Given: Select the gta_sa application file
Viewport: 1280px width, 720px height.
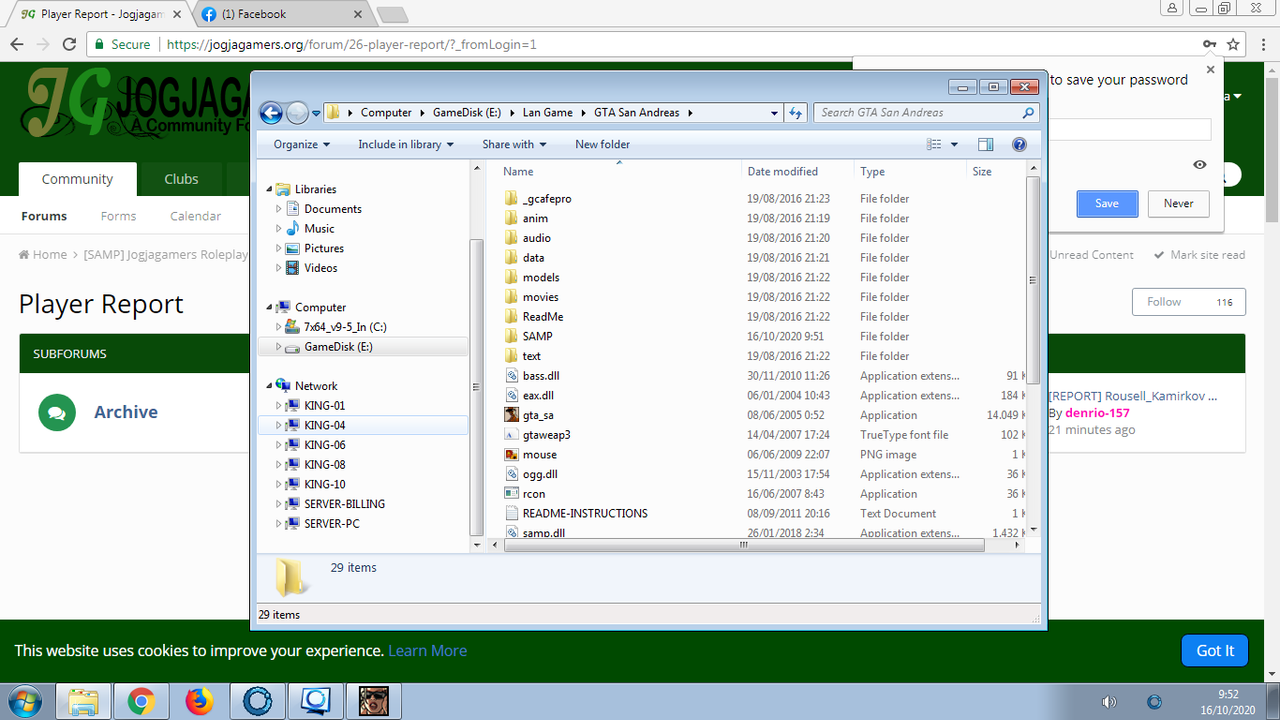Looking at the screenshot, I should (x=538, y=415).
